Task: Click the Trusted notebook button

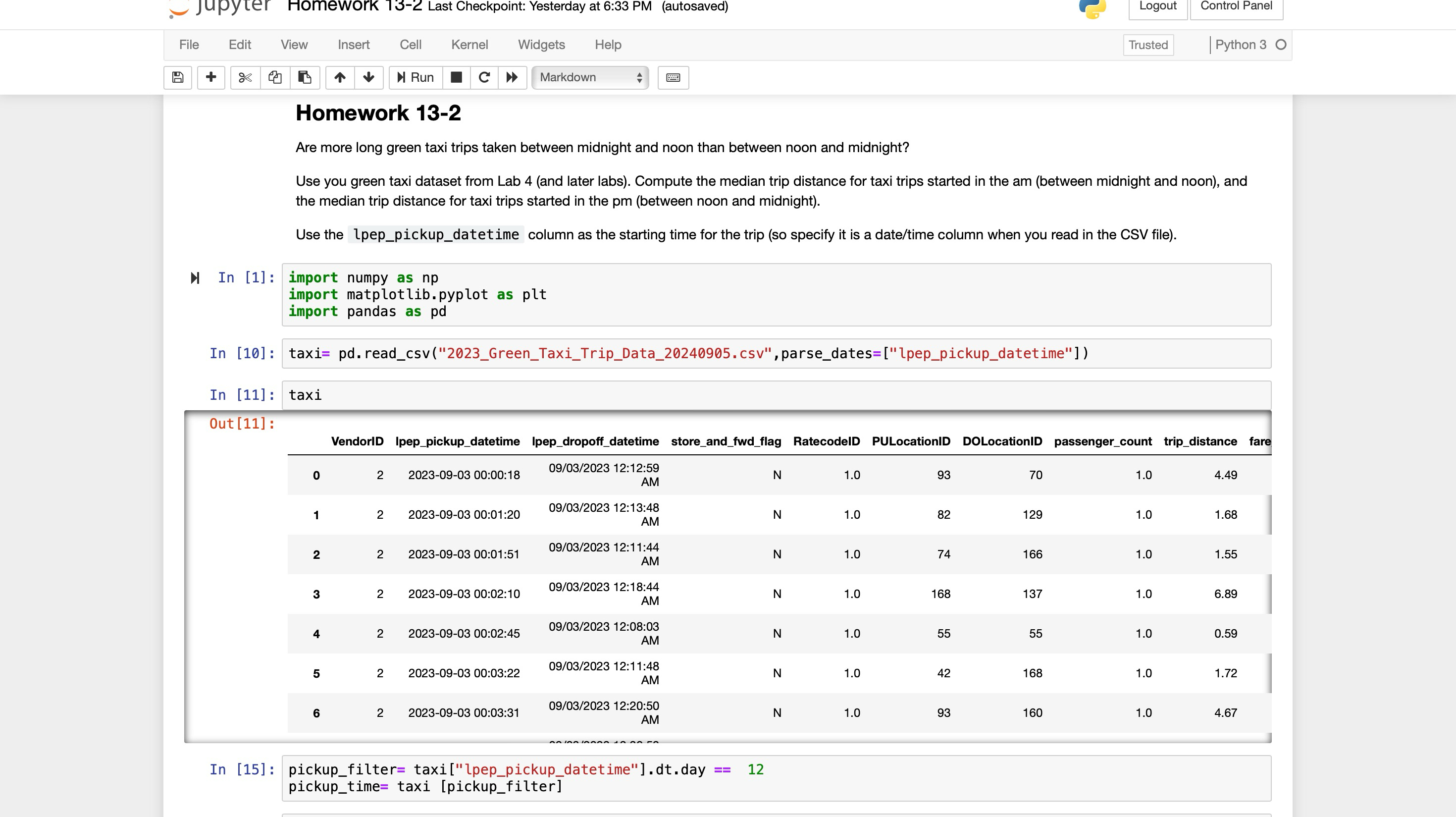Action: coord(1148,45)
